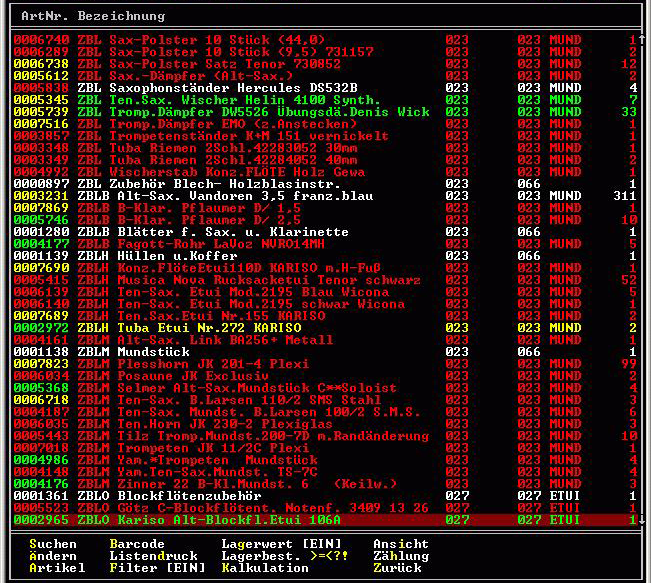
Task: Click article number 0003231
Action: pos(41,196)
